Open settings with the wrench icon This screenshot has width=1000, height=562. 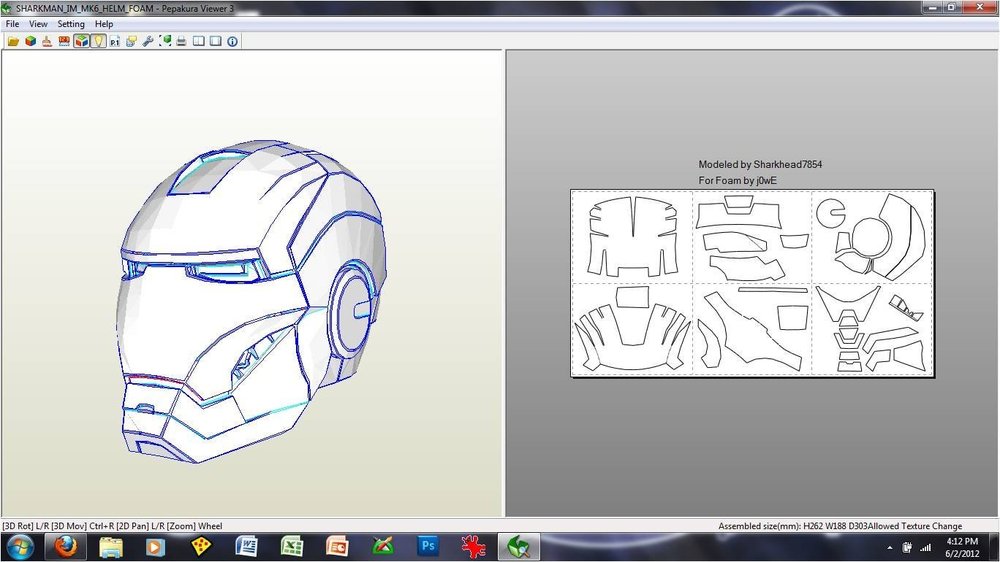148,41
